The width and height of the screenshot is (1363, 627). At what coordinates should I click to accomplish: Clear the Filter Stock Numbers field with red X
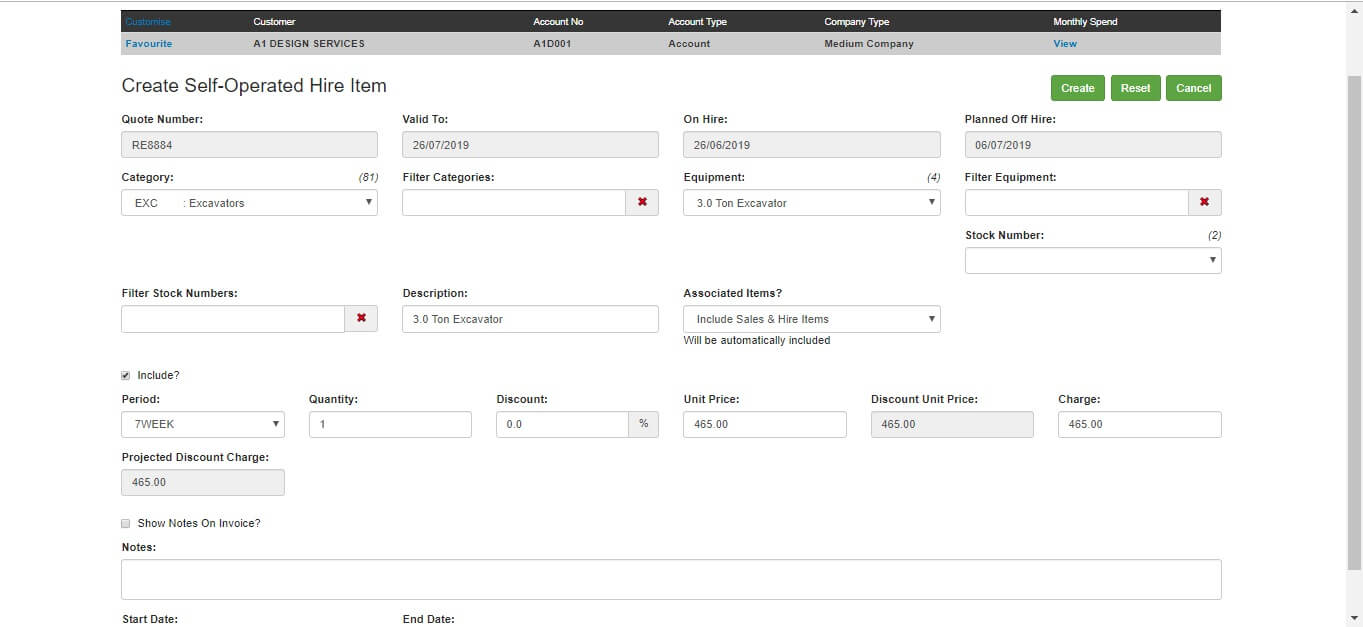pyautogui.click(x=361, y=319)
